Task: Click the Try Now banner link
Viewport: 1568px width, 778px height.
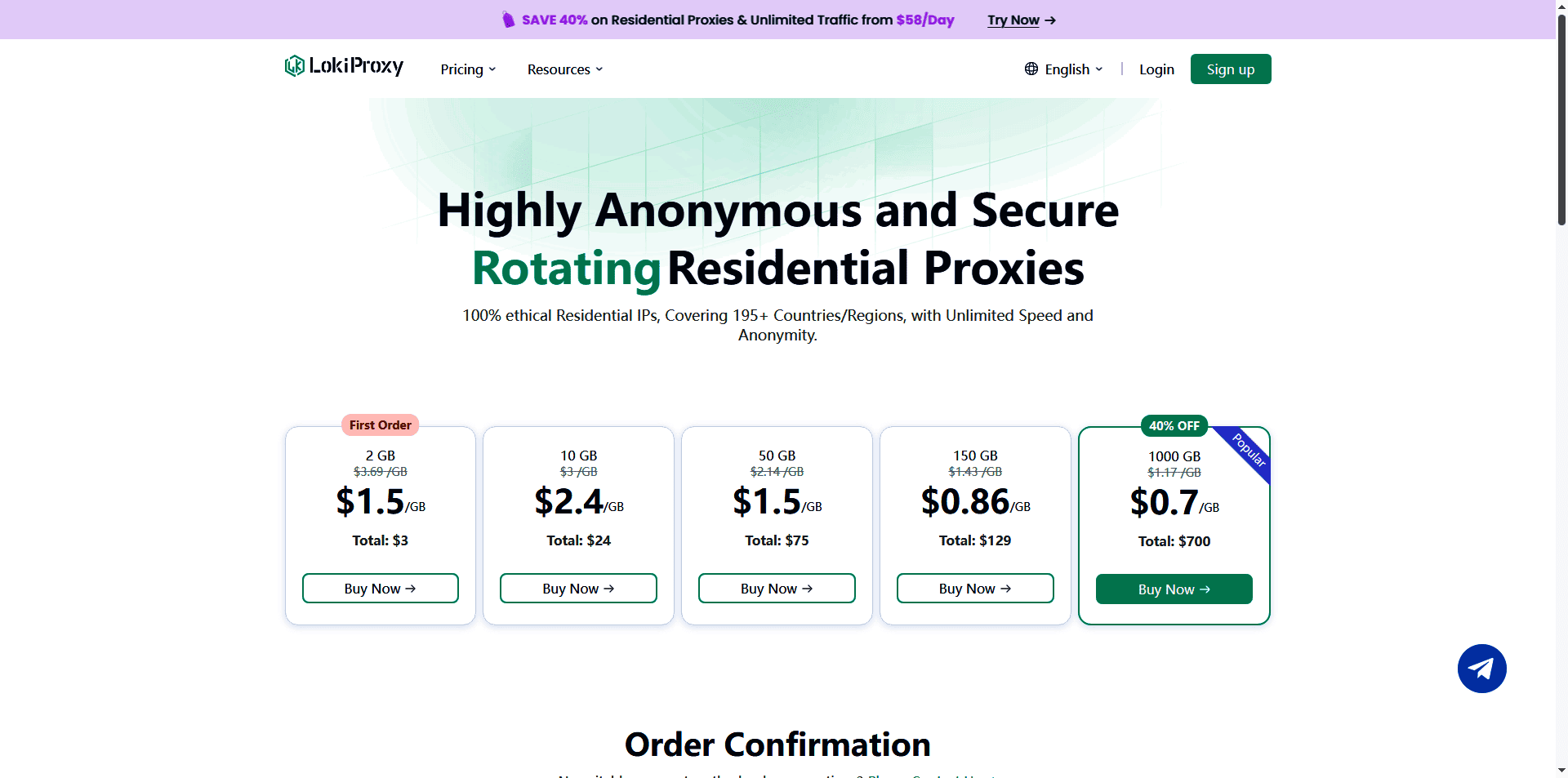Action: (x=1013, y=20)
